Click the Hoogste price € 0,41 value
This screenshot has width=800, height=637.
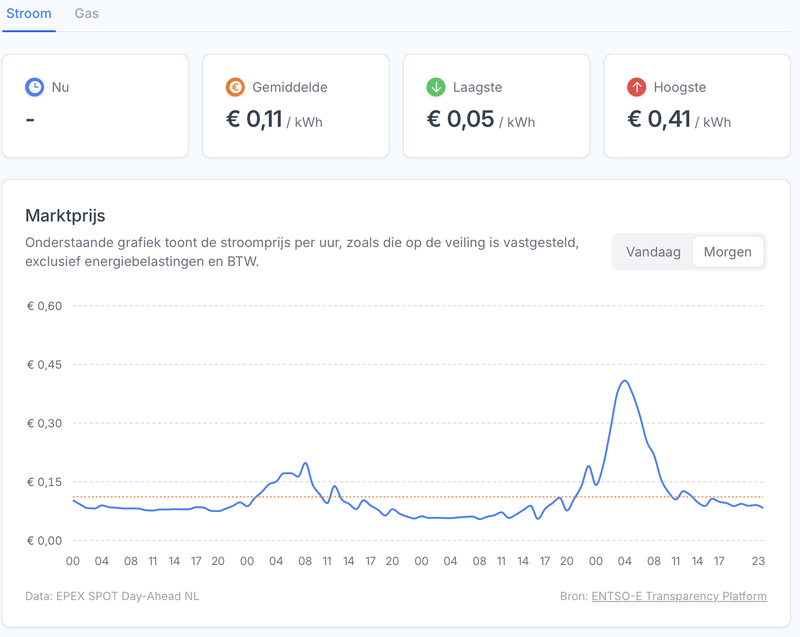coord(661,120)
